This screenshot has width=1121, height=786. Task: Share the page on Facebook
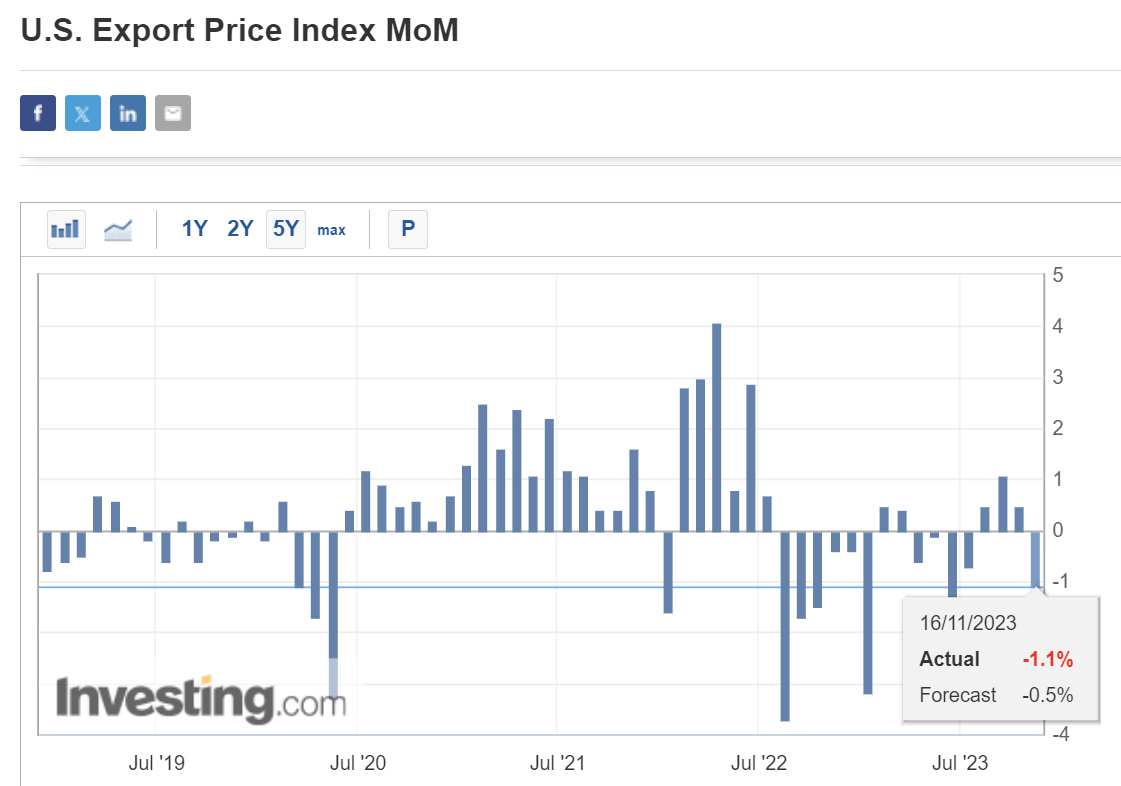click(38, 113)
